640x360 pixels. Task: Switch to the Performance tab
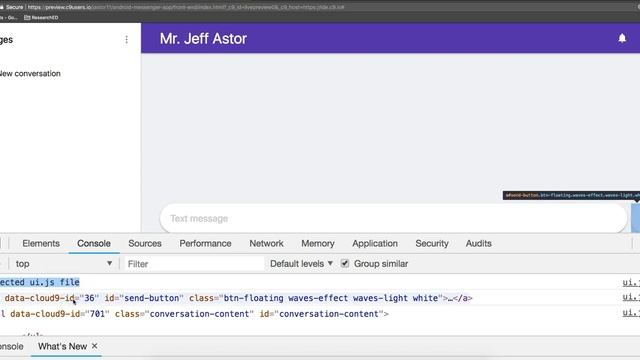click(205, 243)
